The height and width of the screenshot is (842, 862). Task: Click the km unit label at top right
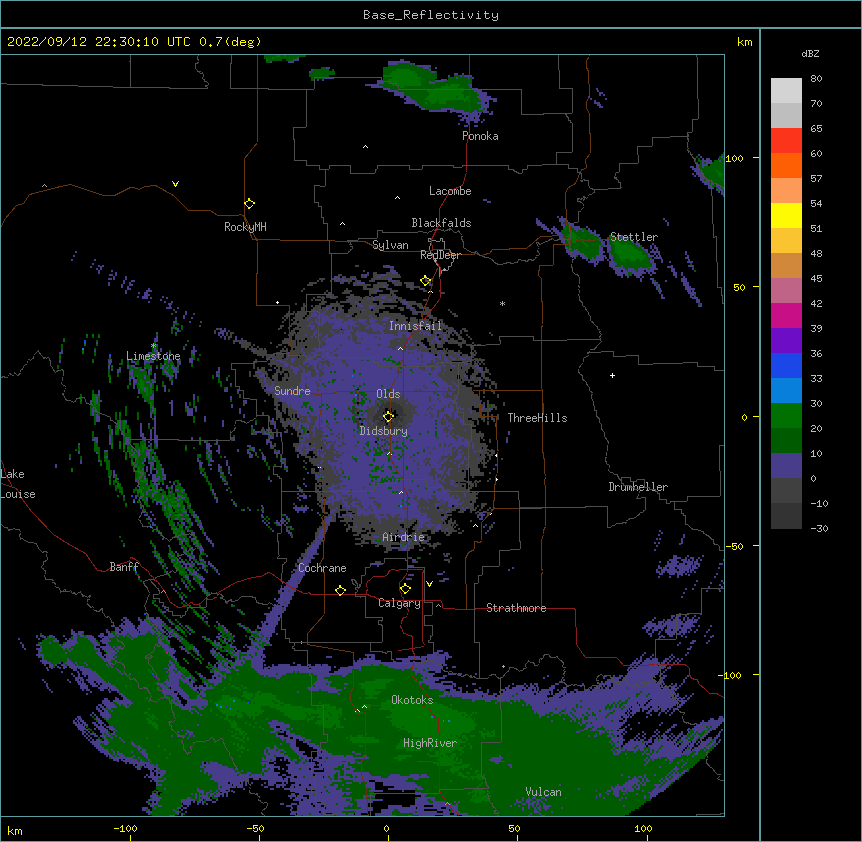tap(744, 42)
